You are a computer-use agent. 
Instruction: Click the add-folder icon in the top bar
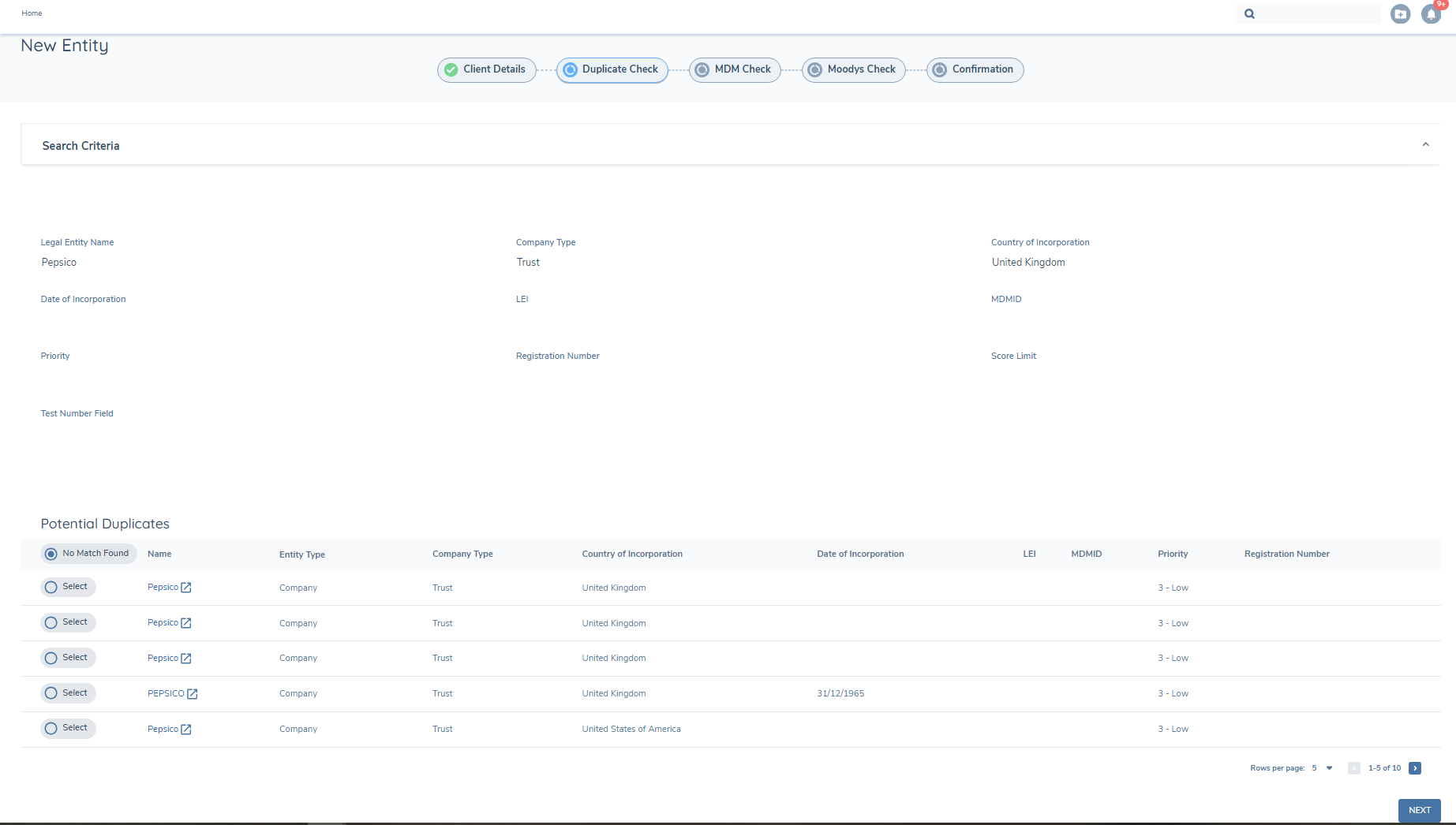tap(1400, 14)
